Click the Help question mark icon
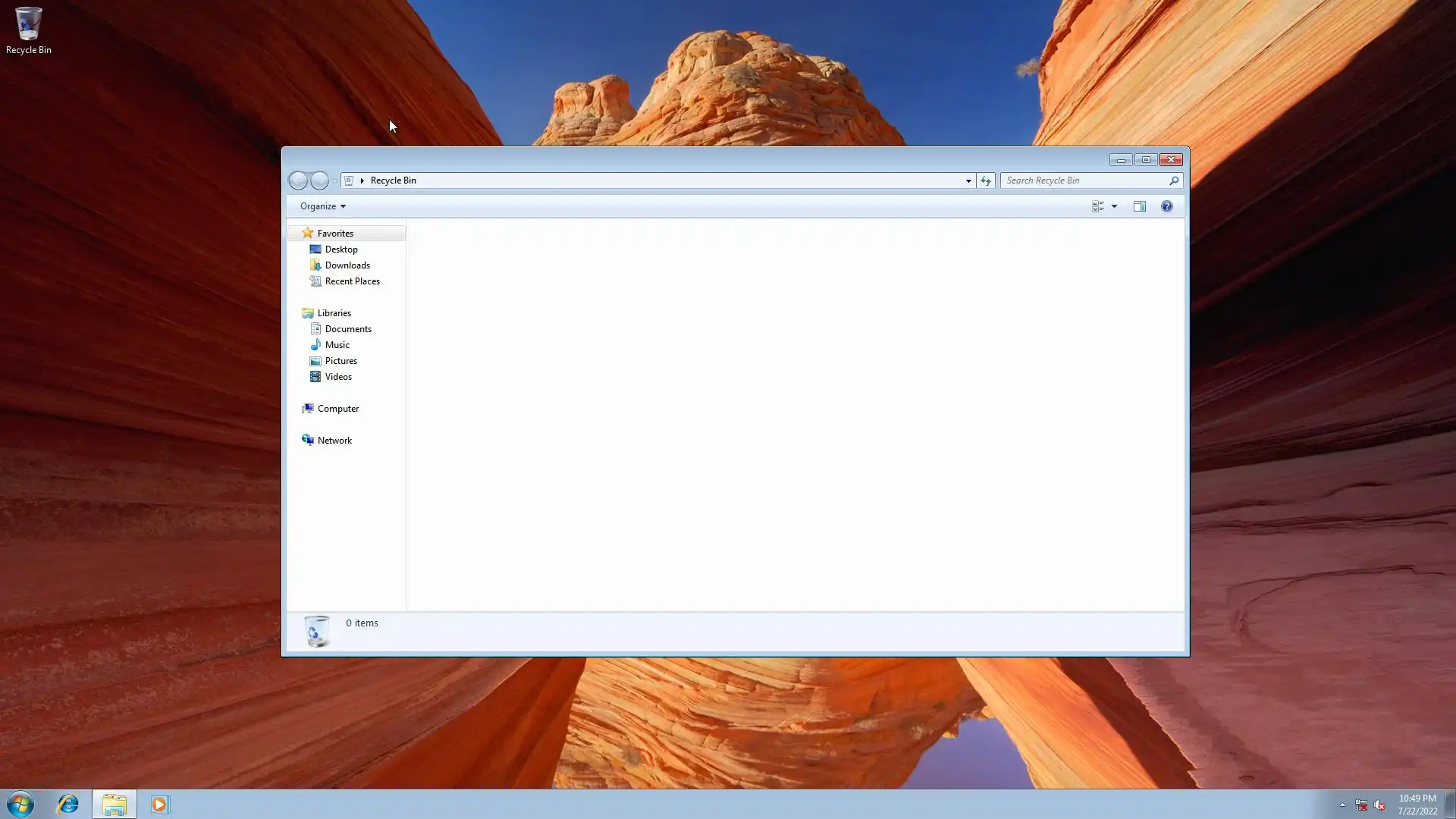Screen dimensions: 1456x819 pos(1166,206)
